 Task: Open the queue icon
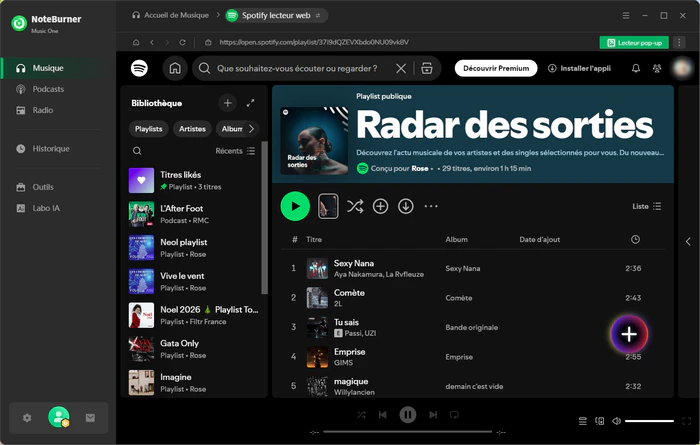(x=583, y=421)
